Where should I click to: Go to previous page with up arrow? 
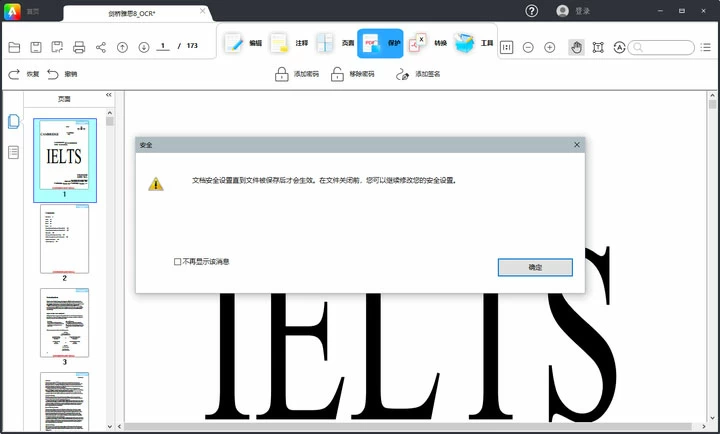coord(122,47)
